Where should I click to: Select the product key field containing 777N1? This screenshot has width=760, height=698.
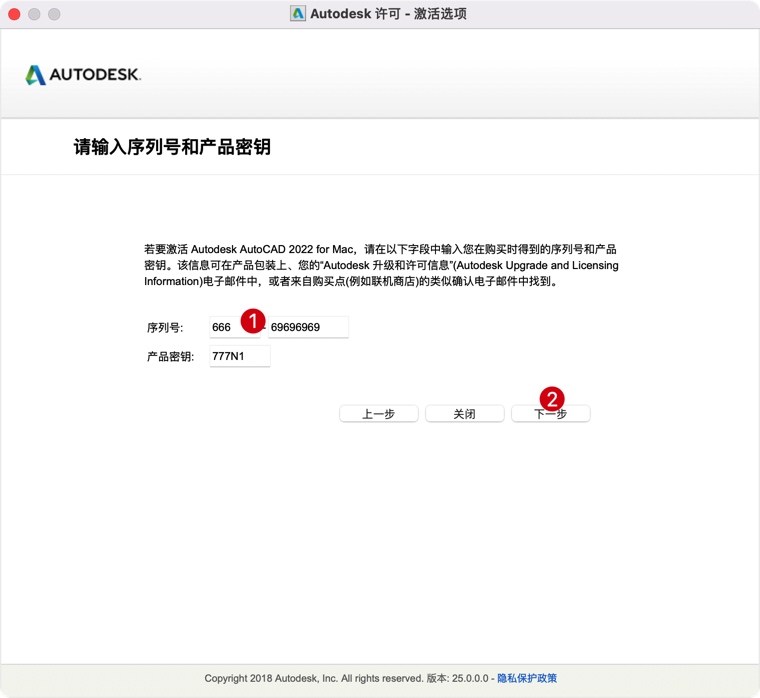[239, 356]
